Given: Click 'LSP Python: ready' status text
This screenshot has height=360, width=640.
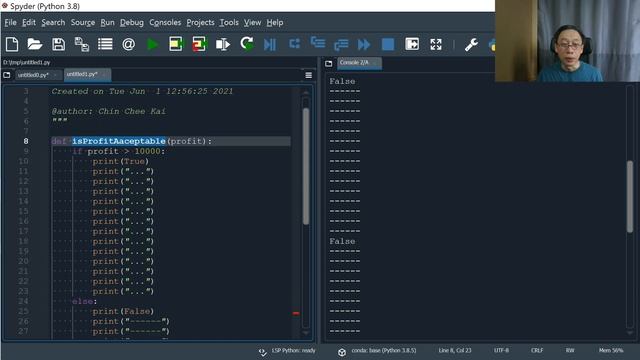Looking at the screenshot, I should [294, 351].
